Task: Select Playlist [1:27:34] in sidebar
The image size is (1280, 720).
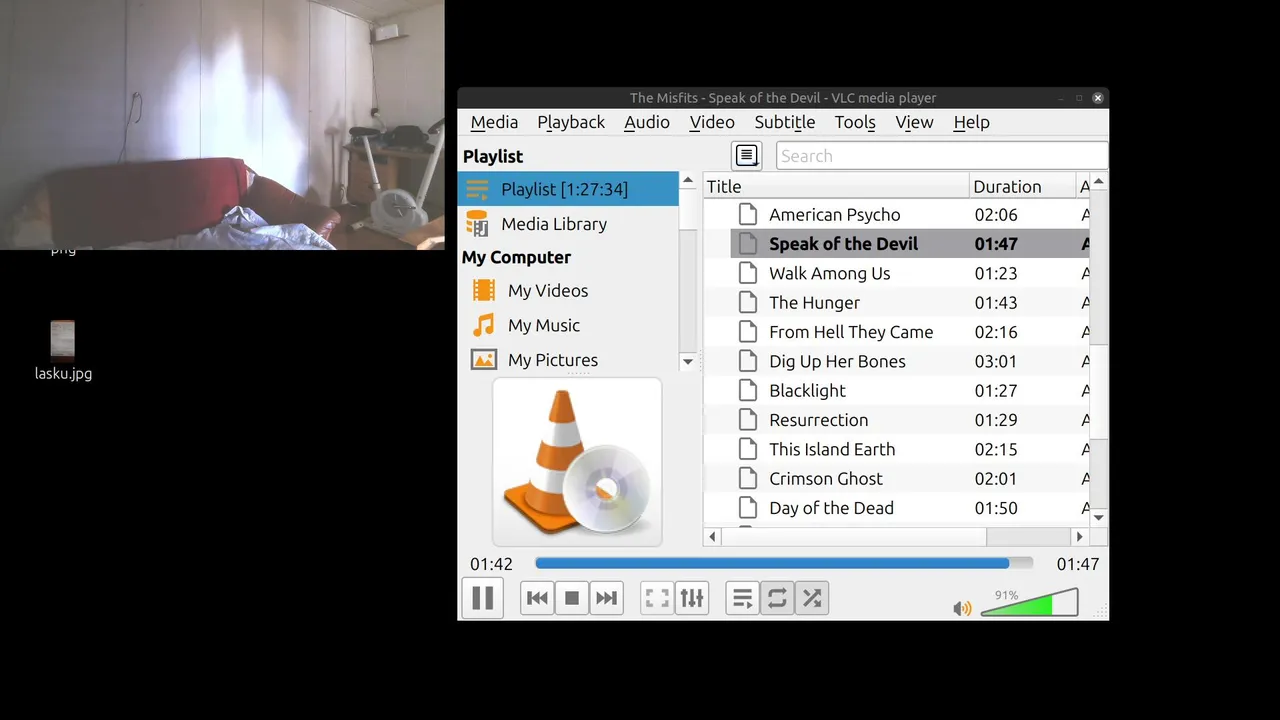Action: (568, 189)
